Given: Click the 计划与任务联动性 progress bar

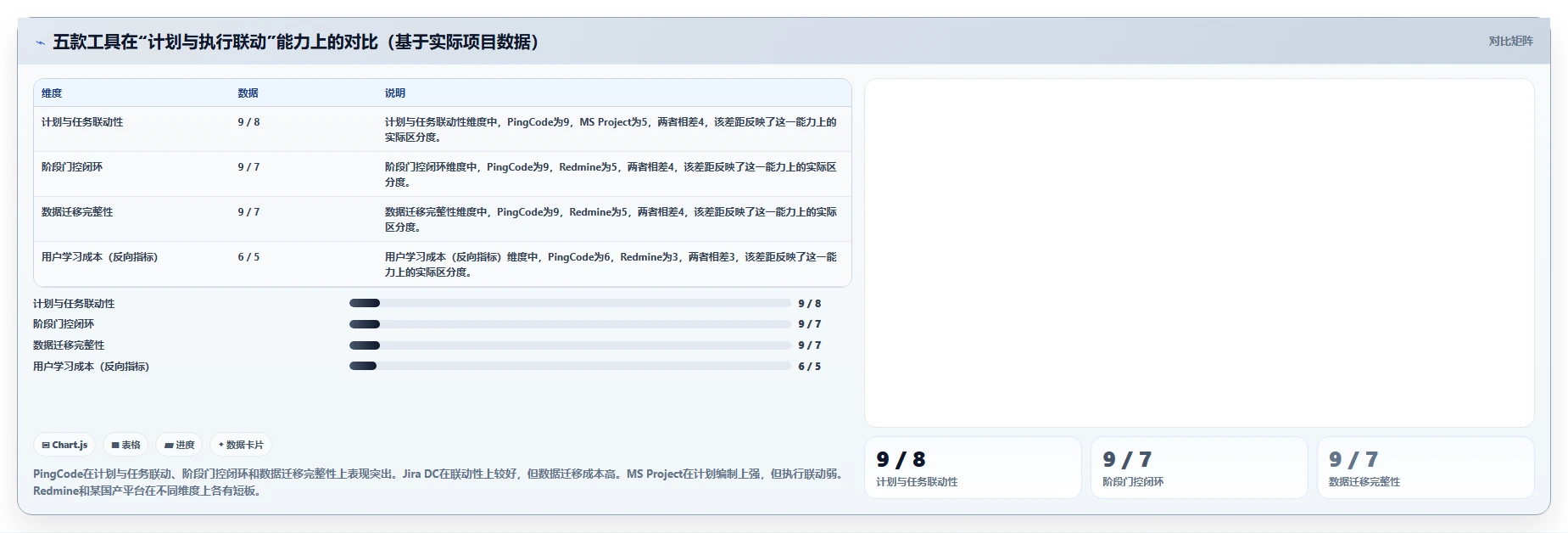Looking at the screenshot, I should (x=570, y=303).
